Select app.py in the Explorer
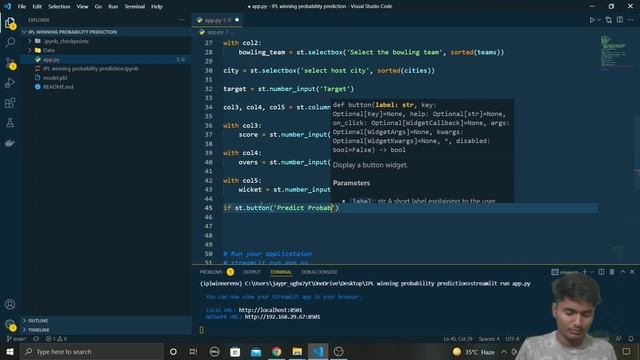Viewport: 640px width, 360px height. tap(106, 60)
